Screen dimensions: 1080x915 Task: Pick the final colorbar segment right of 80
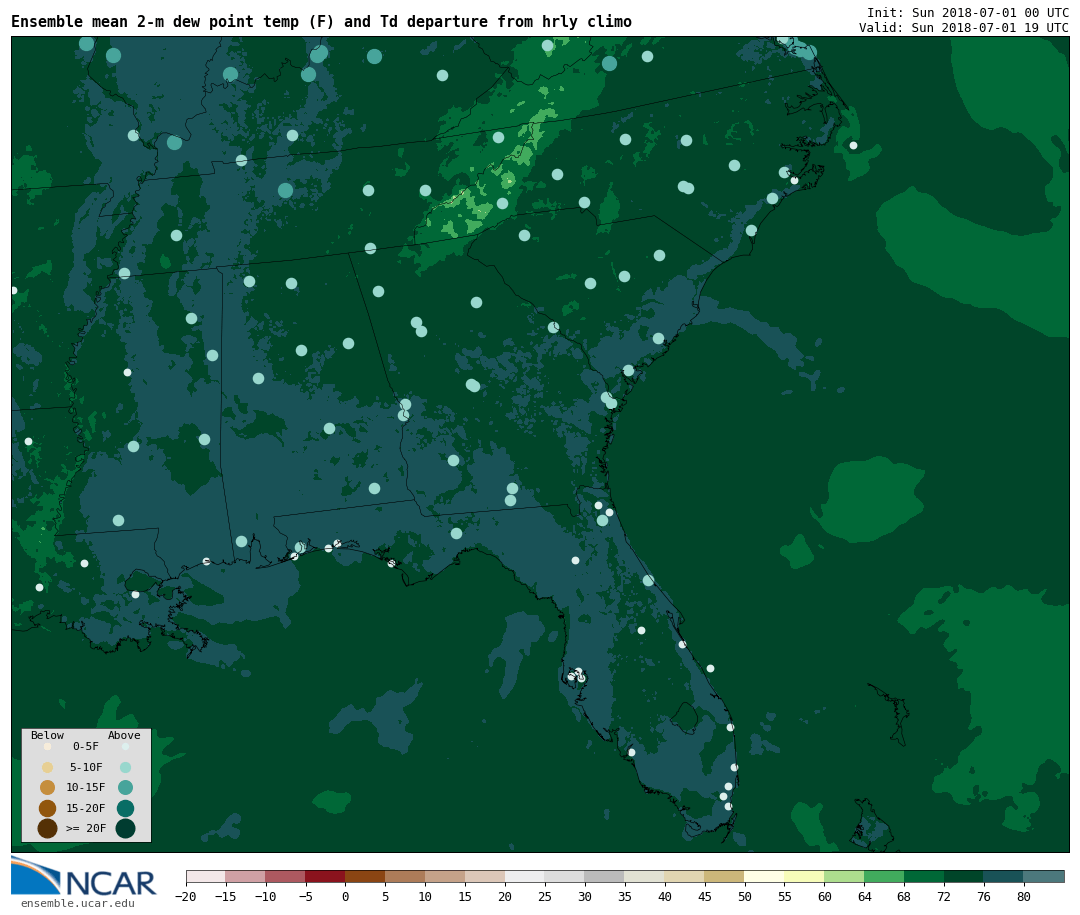1044,876
